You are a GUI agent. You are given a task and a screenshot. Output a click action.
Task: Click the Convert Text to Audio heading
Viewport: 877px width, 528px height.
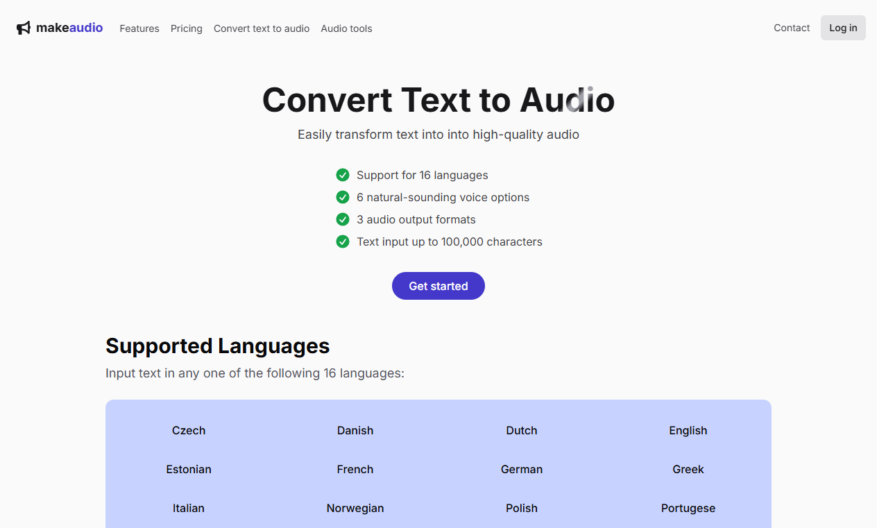coord(438,100)
